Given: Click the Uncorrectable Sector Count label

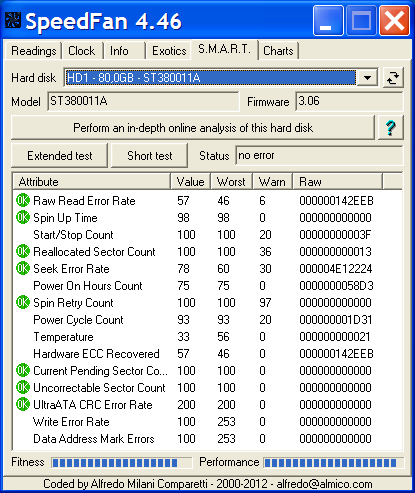Looking at the screenshot, I should [x=99, y=388].
